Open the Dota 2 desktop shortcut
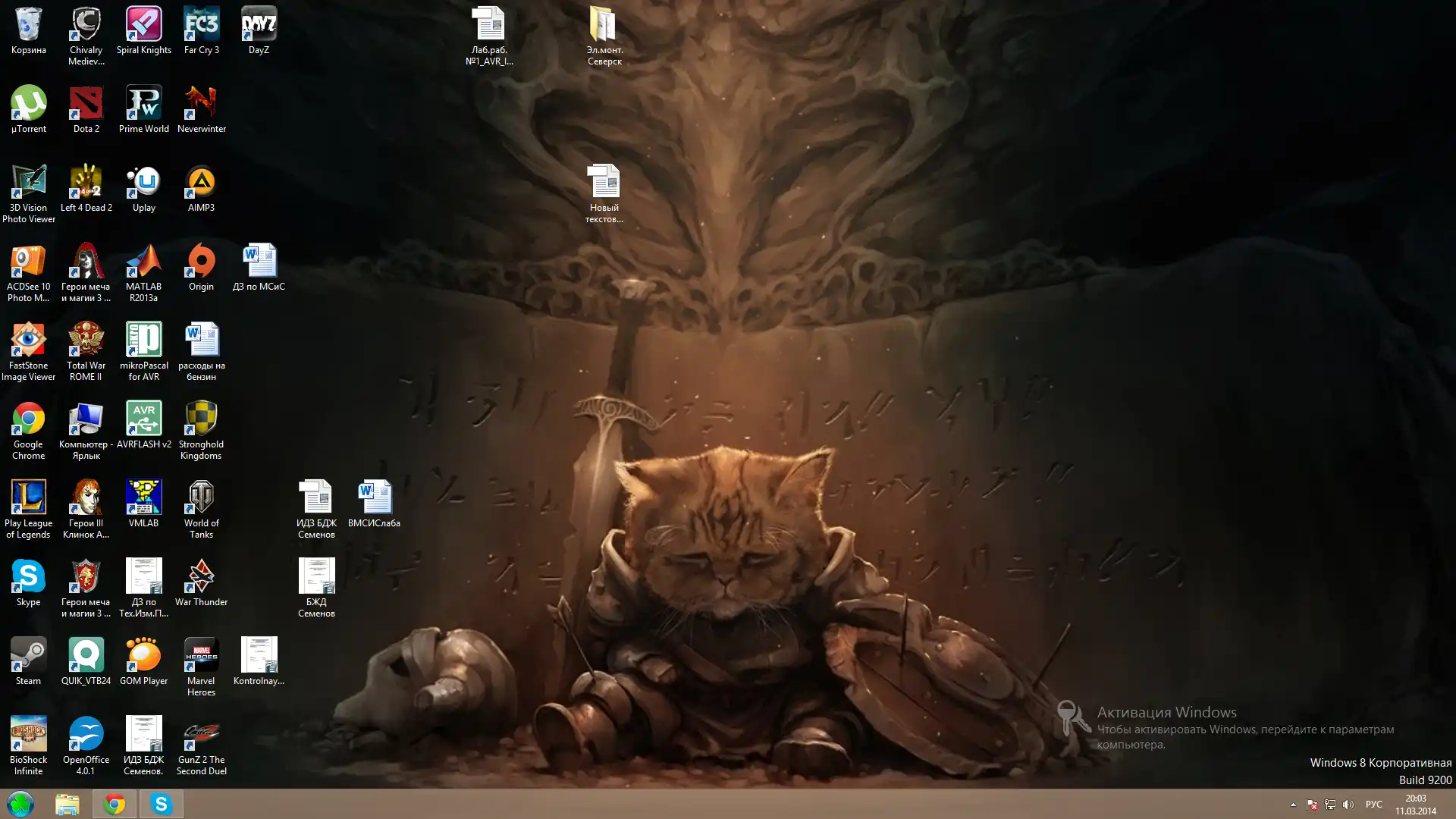Screen dimensions: 1456x819 [86, 105]
